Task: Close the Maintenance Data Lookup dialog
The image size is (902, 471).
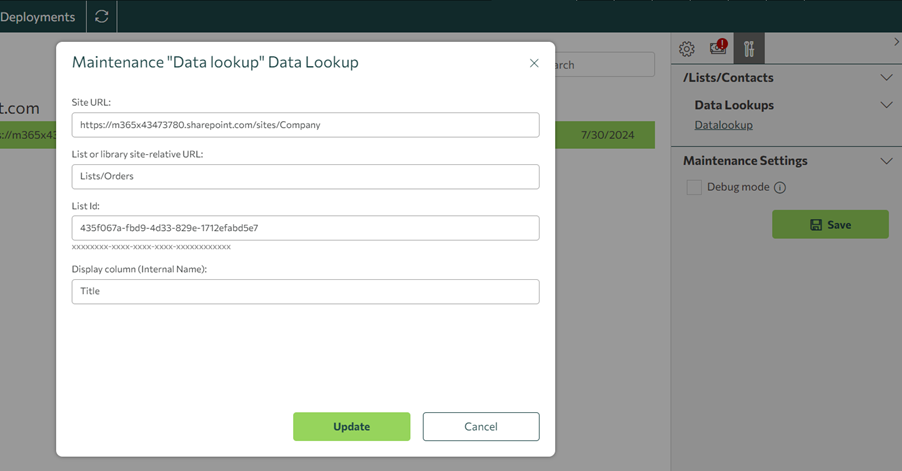Action: pyautogui.click(x=534, y=63)
